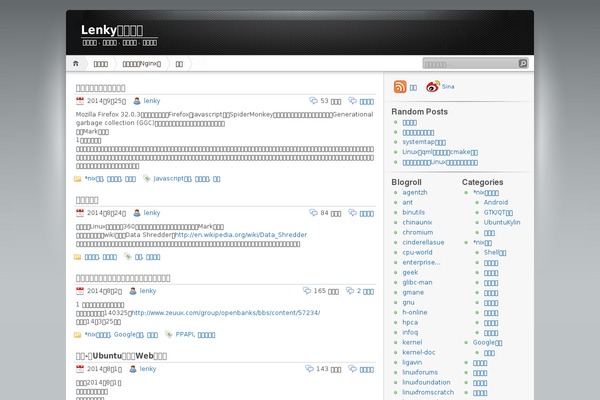This screenshot has width=600, height=400.
Task: Open blogroll link linuxfromscratch
Action: [428, 392]
